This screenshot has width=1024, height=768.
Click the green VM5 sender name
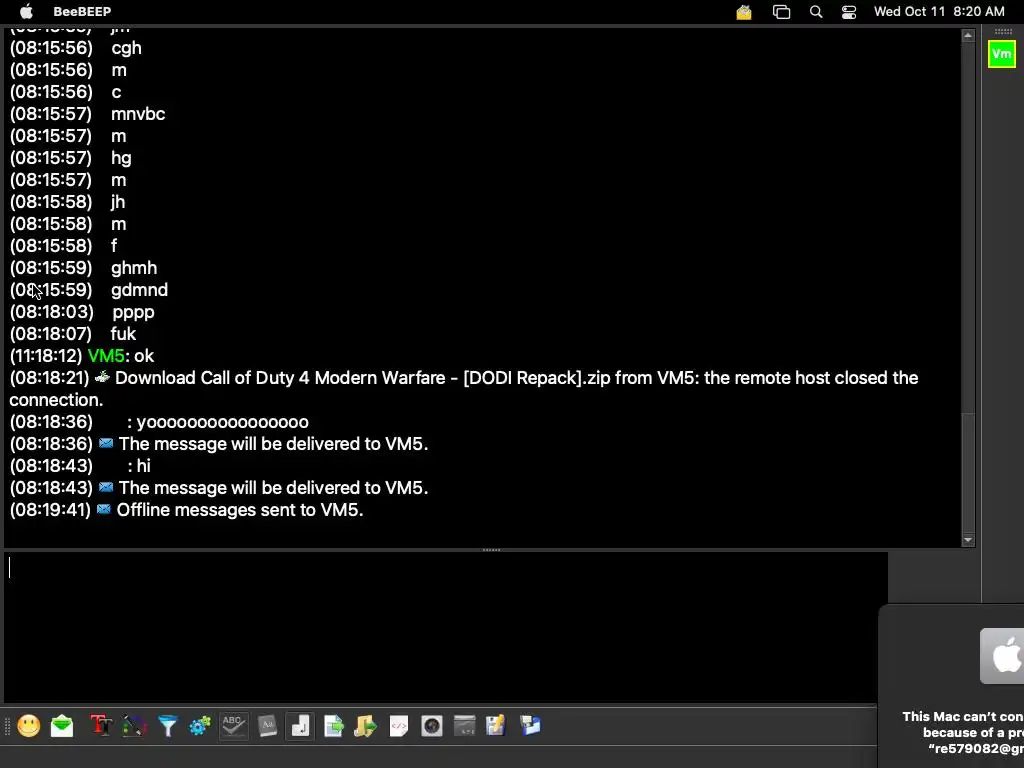[x=106, y=356]
